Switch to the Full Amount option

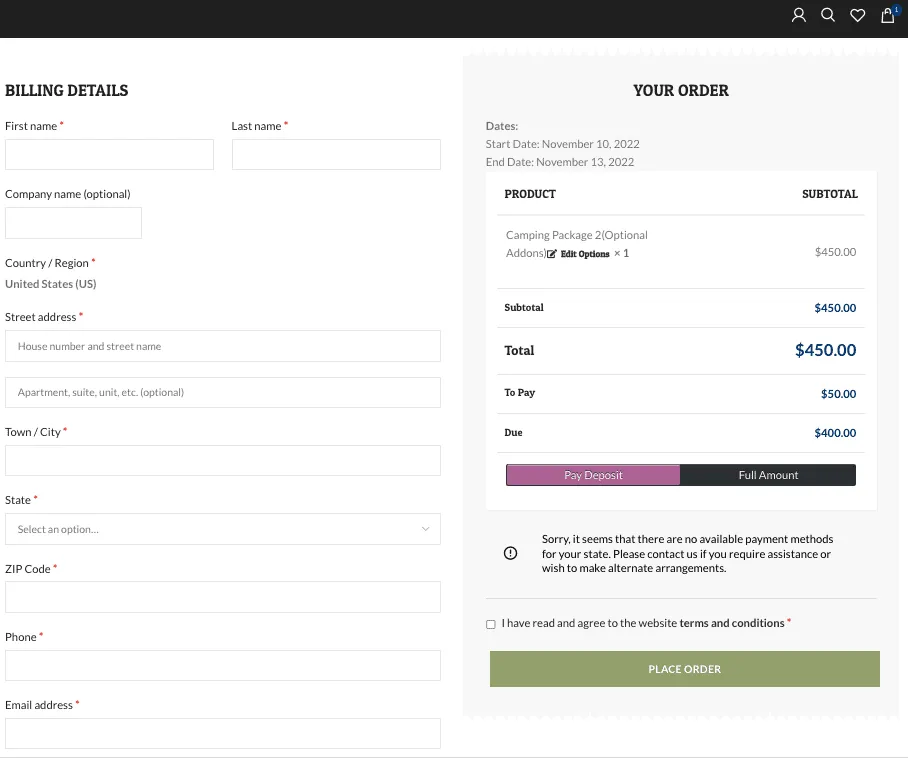pos(768,474)
